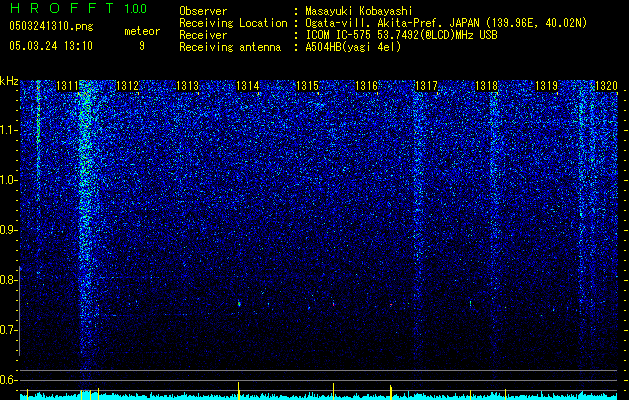Click the 1.1 kHz axis tick label
Image resolution: width=629 pixels, height=400 pixels.
pyautogui.click(x=8, y=130)
